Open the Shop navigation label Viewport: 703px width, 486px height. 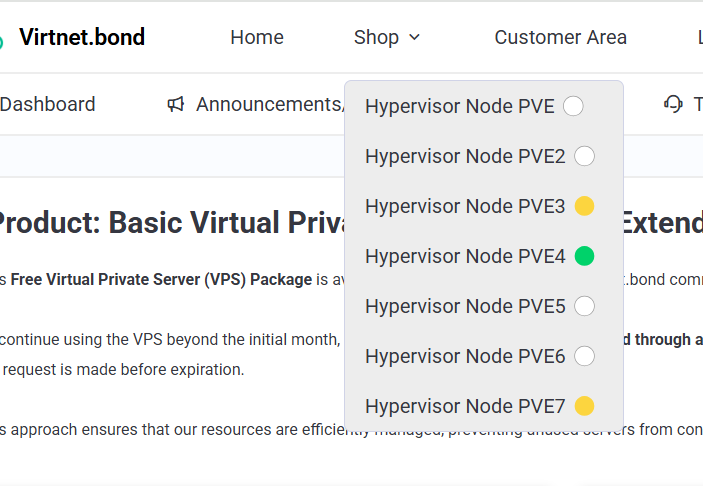click(376, 37)
